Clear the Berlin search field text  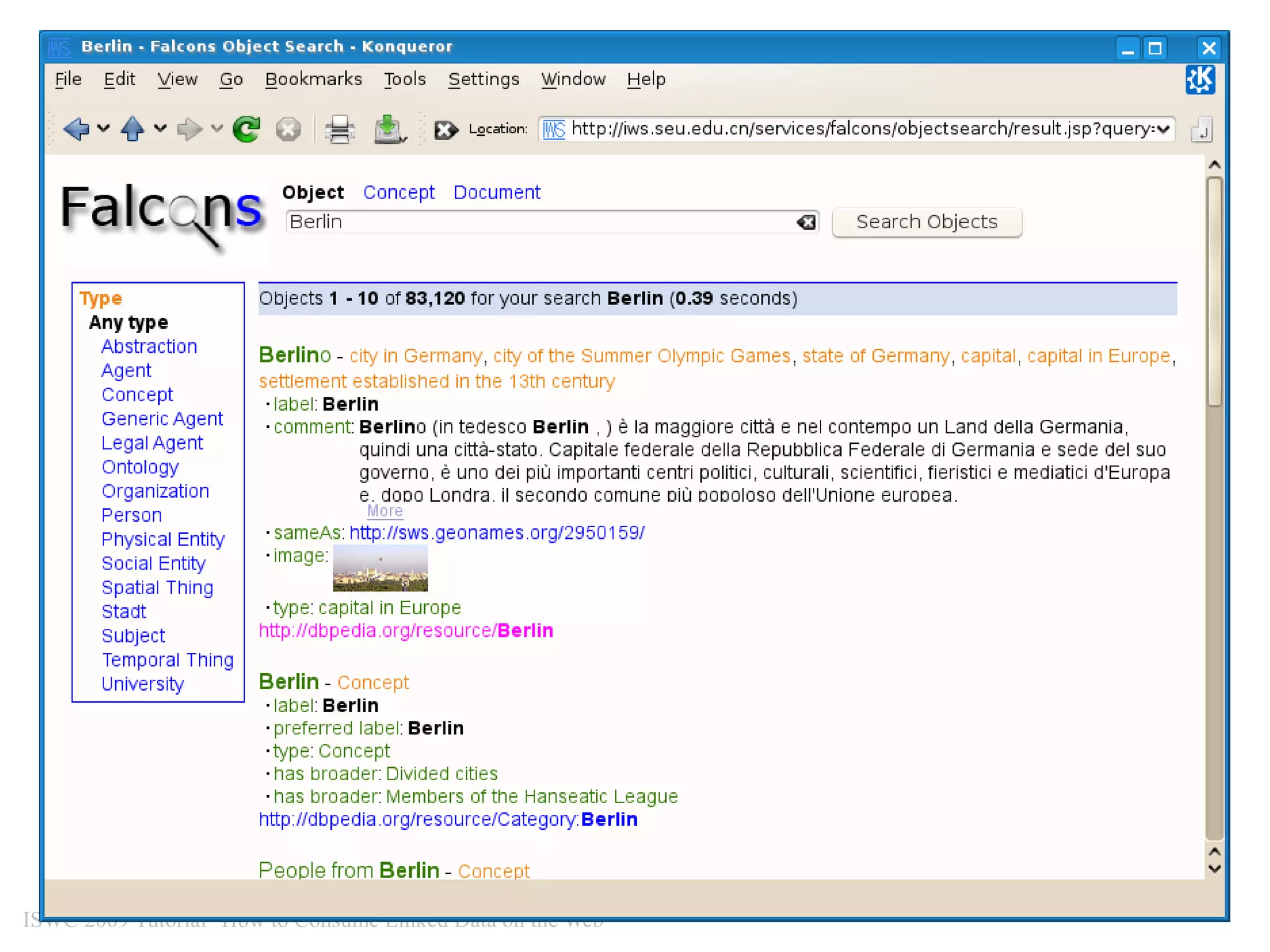click(x=806, y=222)
